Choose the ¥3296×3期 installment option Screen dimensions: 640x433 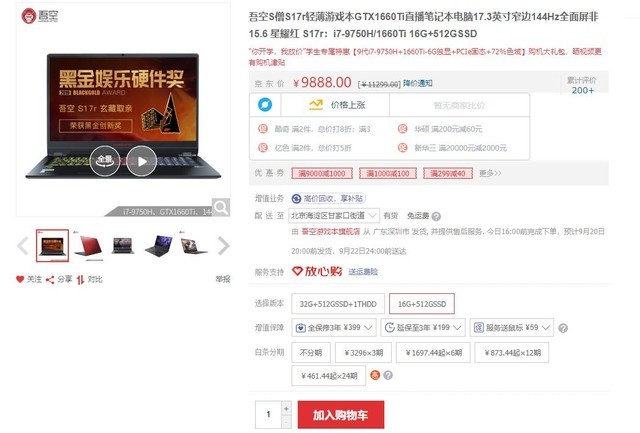pyautogui.click(x=363, y=353)
